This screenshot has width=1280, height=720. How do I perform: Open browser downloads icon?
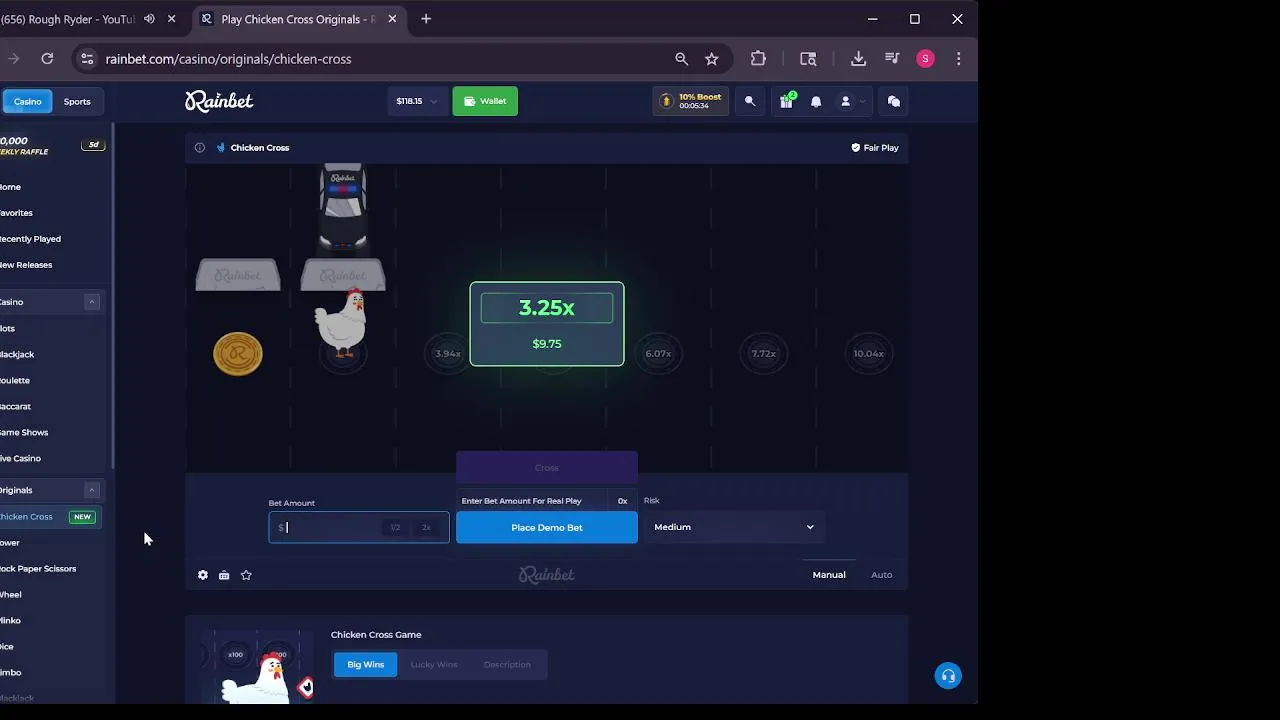pos(858,59)
